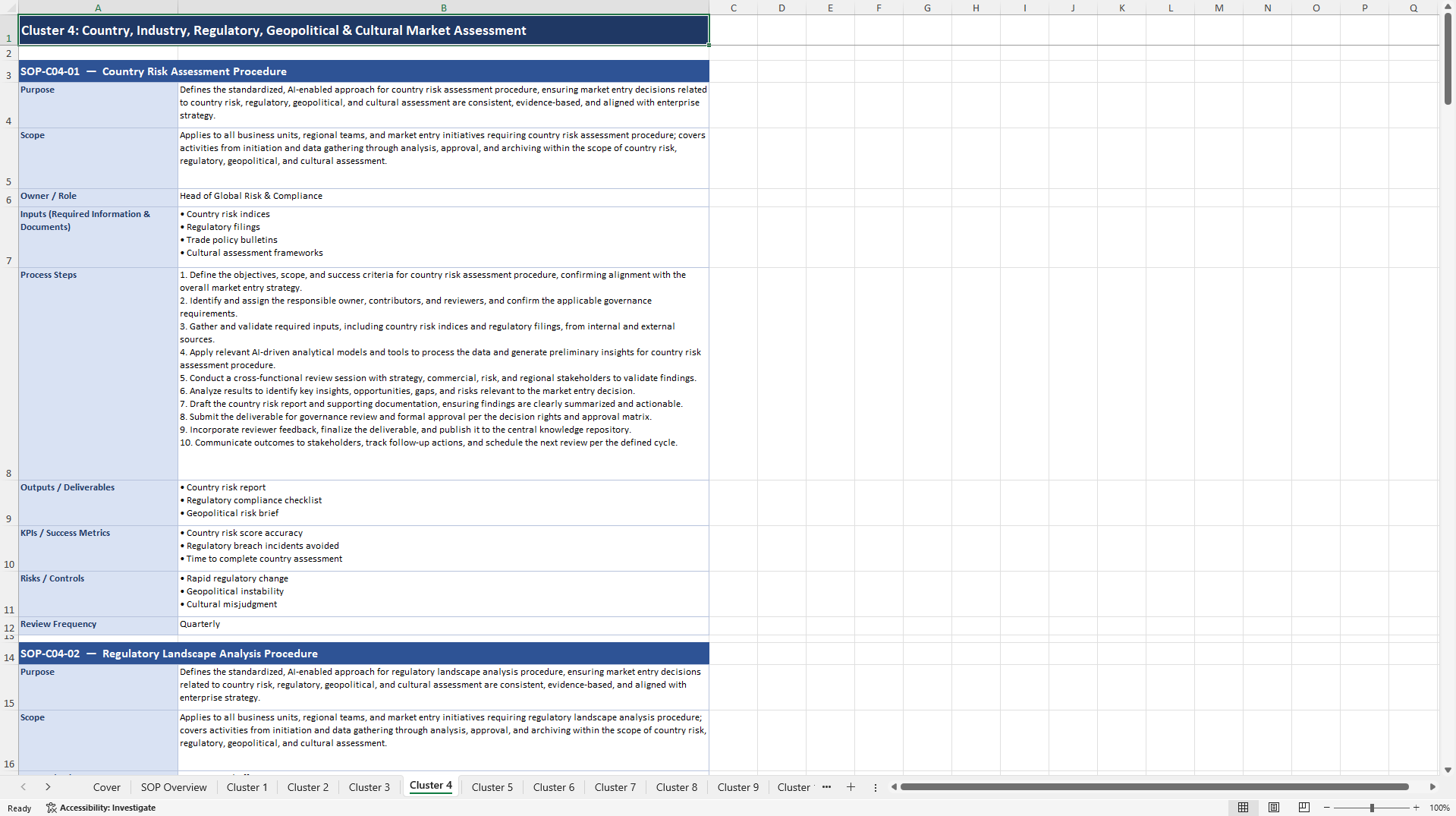Click the horizontal scrollbar thumb

(1154, 787)
